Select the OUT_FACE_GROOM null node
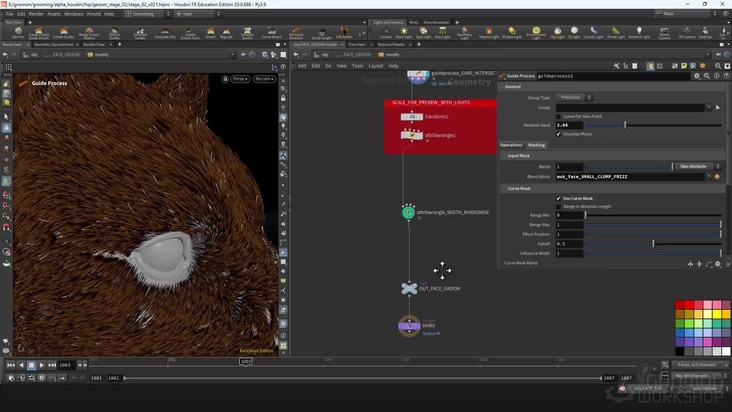 tap(408, 288)
